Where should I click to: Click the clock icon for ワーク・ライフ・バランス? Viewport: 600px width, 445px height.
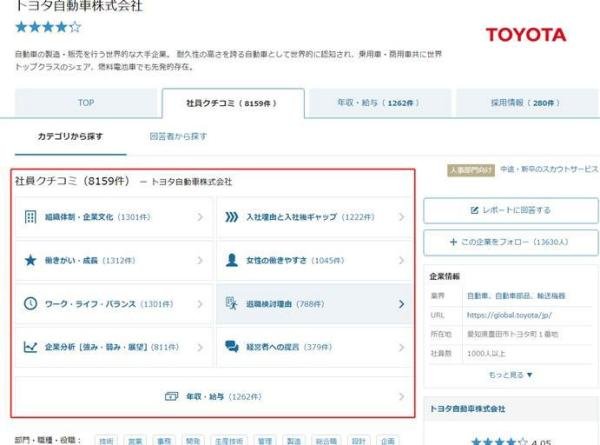[x=30, y=304]
